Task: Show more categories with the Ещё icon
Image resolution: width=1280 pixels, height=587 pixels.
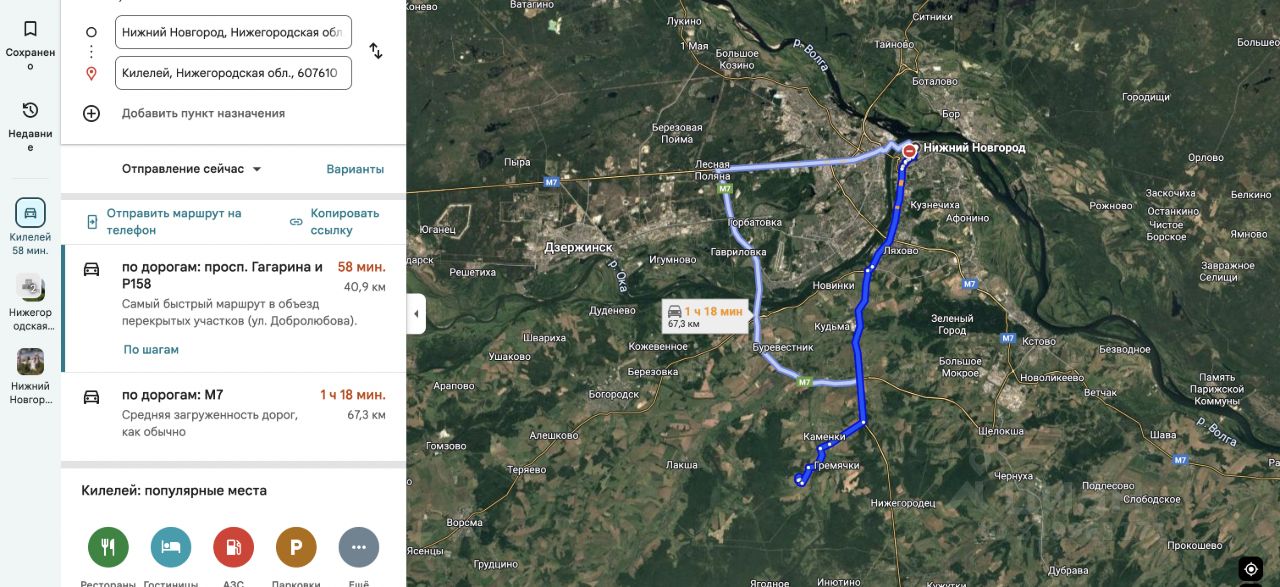Action: pos(359,547)
